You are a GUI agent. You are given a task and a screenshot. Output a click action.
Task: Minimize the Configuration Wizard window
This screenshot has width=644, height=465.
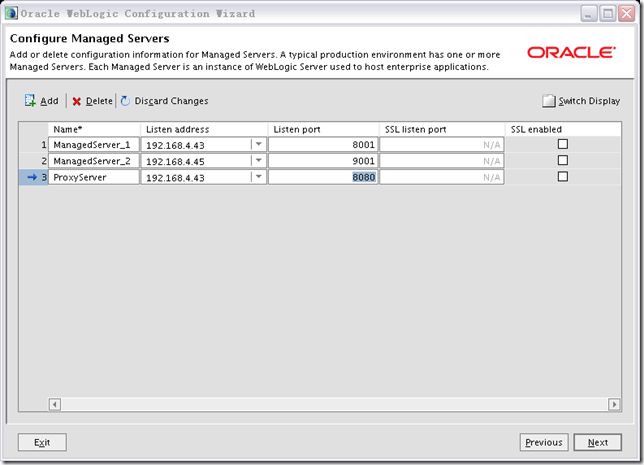tap(589, 14)
